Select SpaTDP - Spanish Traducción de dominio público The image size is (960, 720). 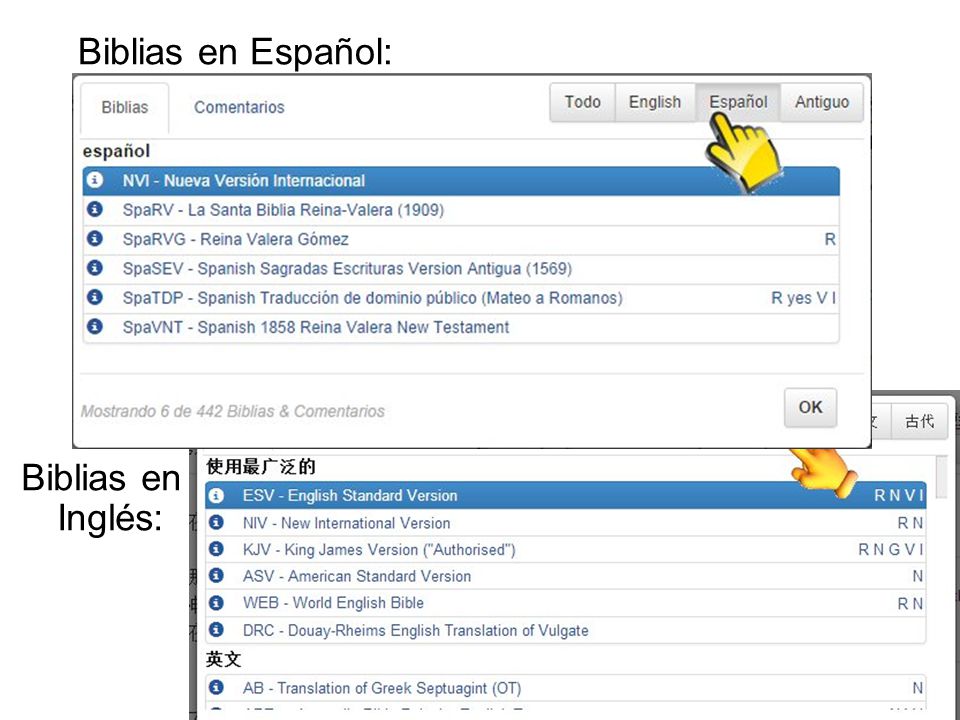461,298
